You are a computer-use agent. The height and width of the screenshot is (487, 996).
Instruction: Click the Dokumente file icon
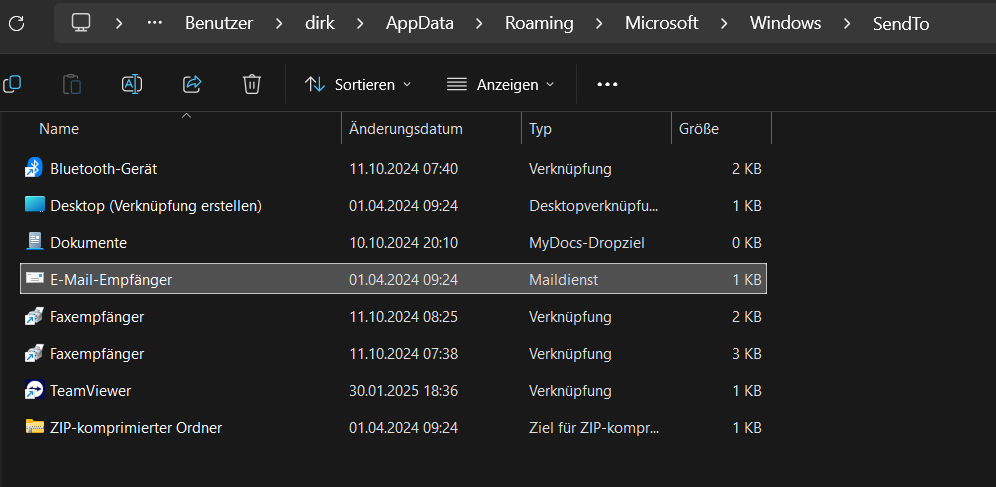click(x=34, y=242)
